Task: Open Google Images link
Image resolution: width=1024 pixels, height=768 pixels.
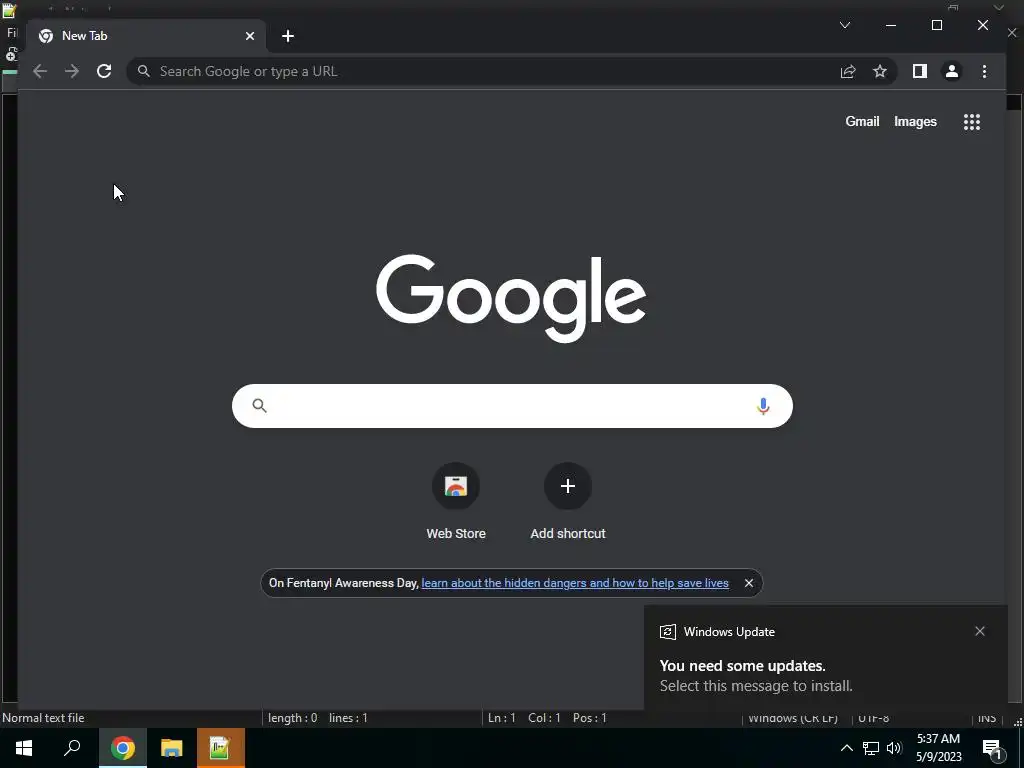Action: (x=915, y=121)
